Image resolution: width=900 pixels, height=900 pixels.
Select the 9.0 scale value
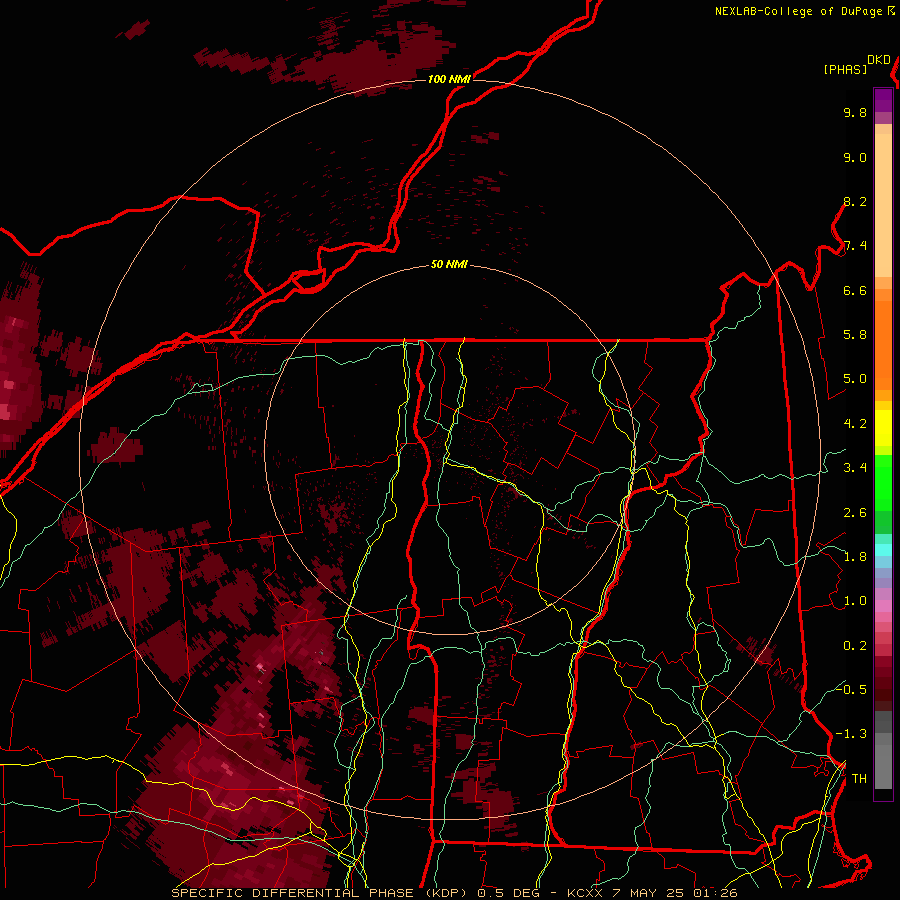click(x=855, y=157)
